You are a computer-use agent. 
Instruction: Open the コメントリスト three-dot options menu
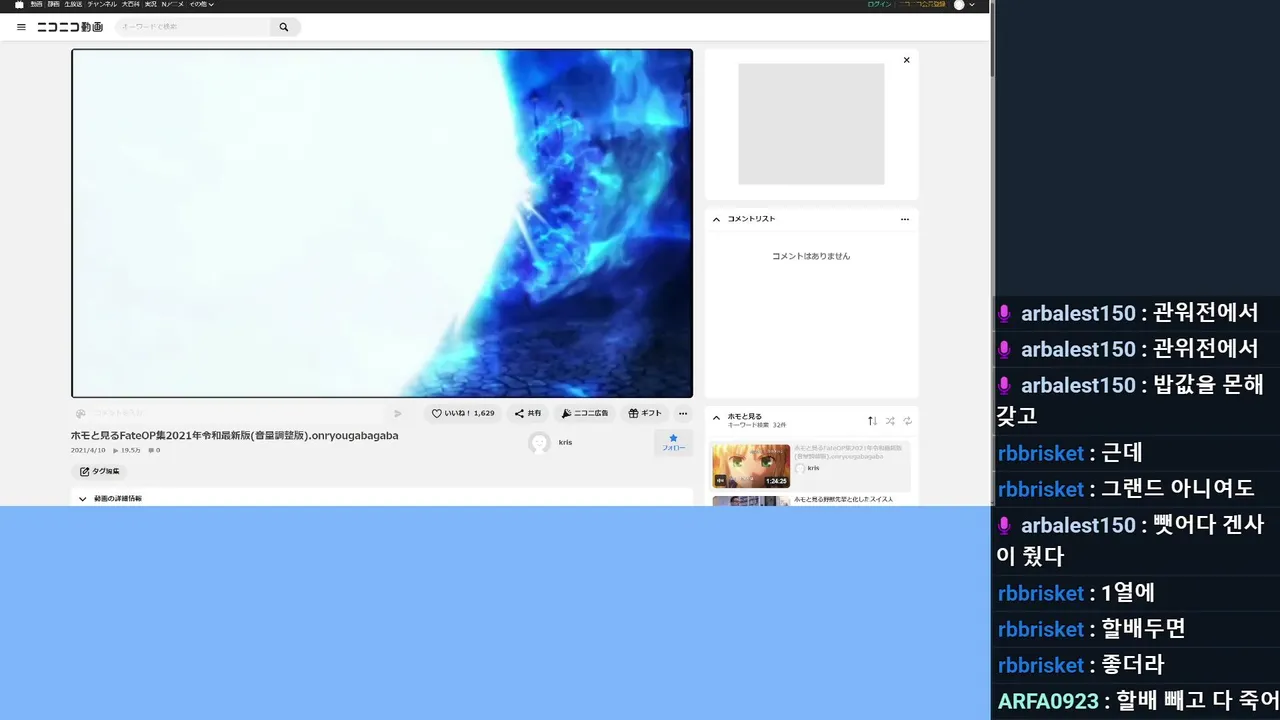tap(905, 219)
